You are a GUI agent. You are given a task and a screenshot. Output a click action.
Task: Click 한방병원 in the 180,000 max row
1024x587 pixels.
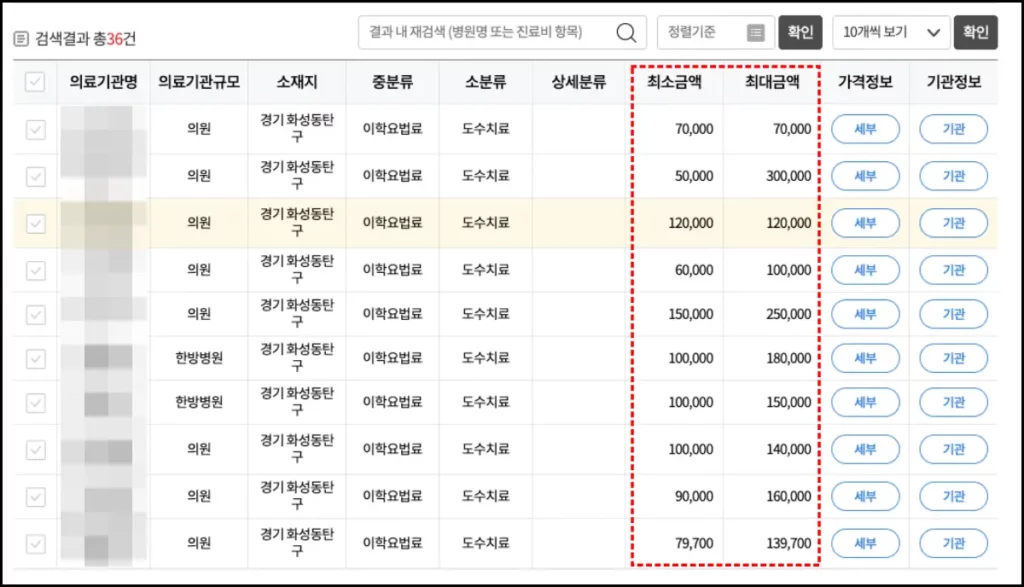tap(199, 358)
